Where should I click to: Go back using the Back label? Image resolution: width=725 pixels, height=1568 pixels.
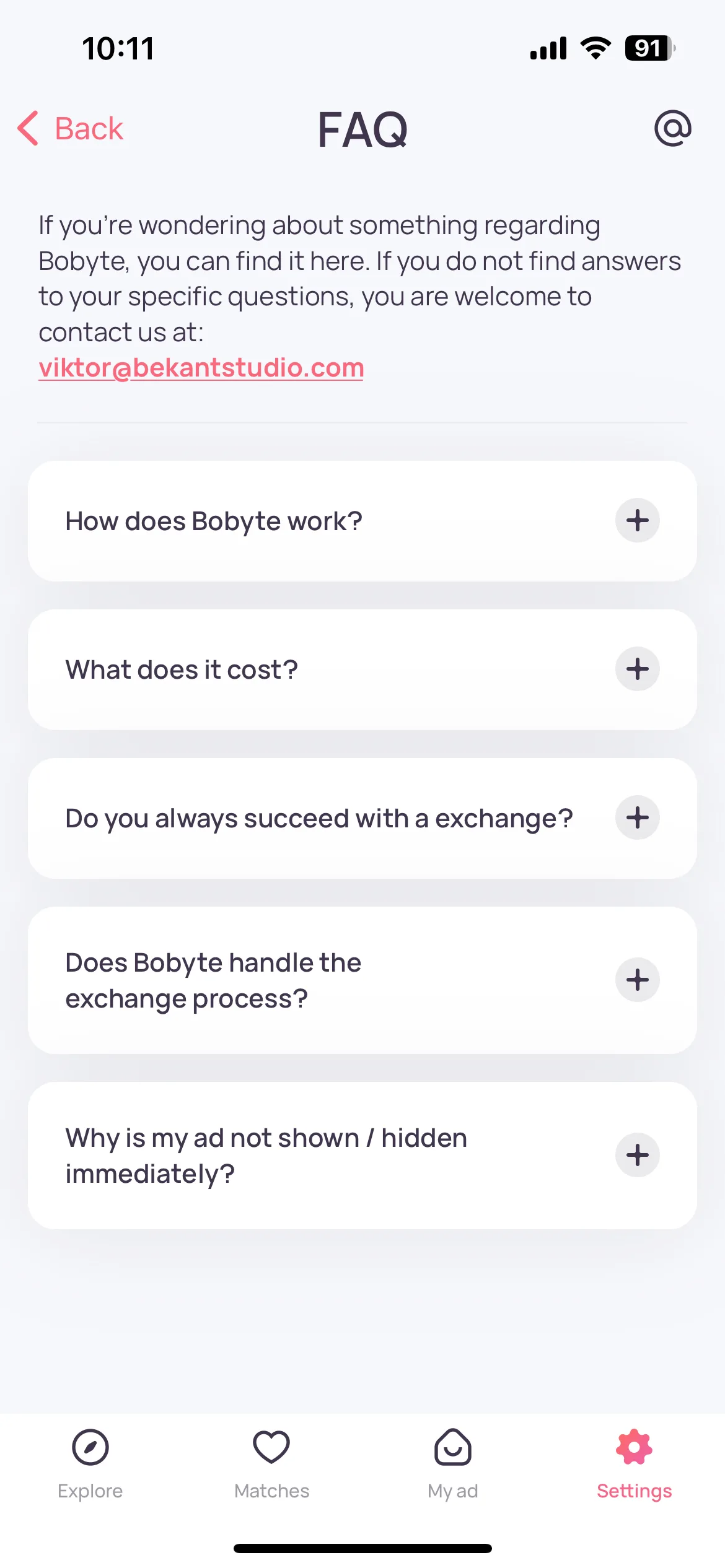(x=89, y=129)
